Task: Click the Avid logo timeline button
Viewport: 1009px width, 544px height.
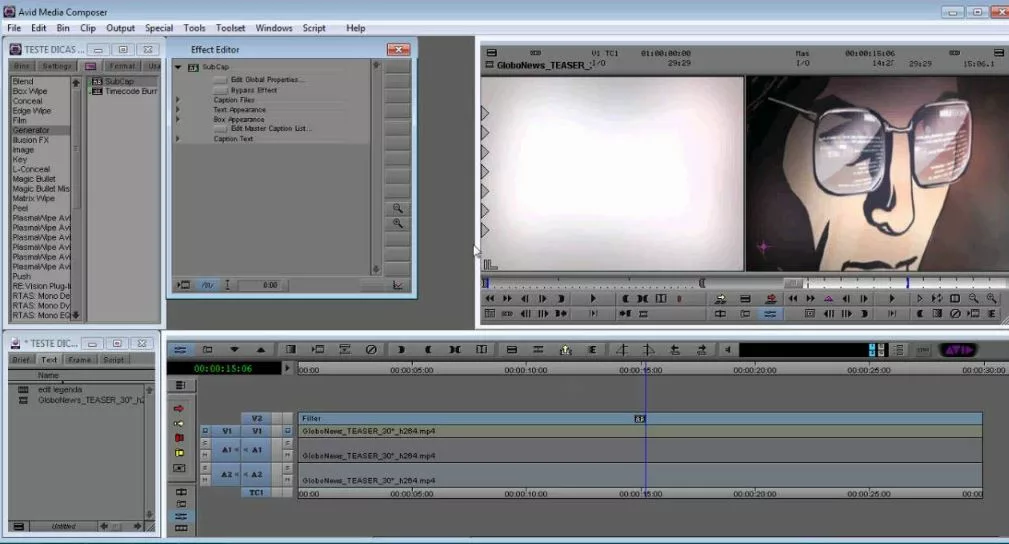Action: tap(958, 350)
